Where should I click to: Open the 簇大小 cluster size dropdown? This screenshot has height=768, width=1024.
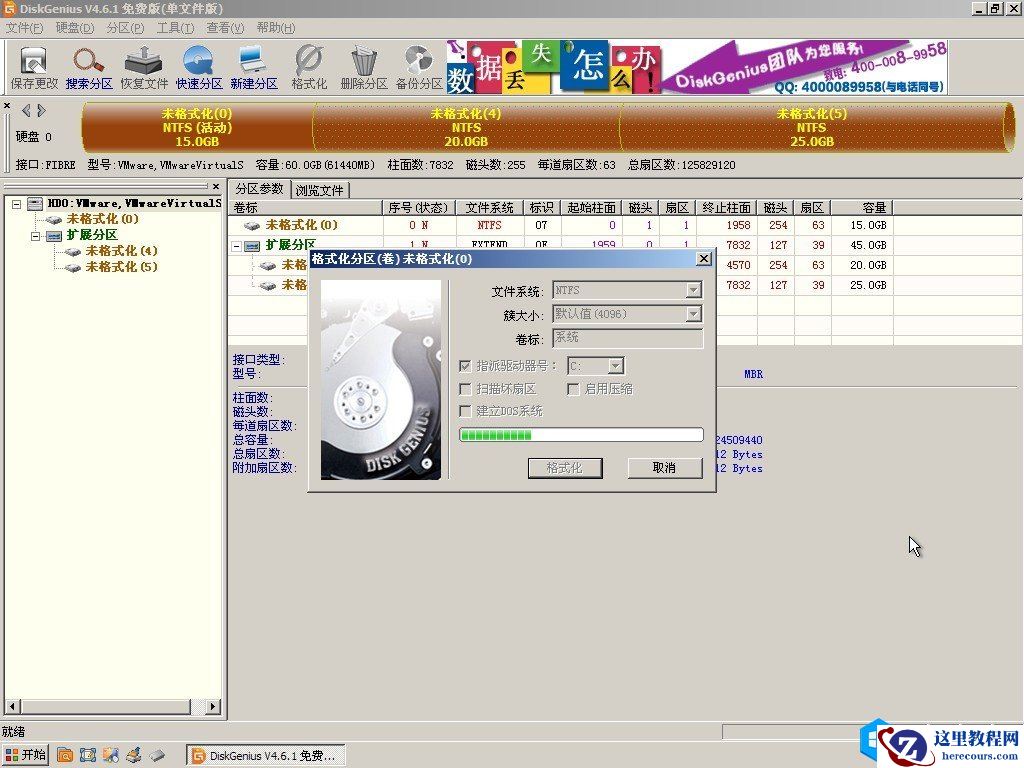point(694,315)
